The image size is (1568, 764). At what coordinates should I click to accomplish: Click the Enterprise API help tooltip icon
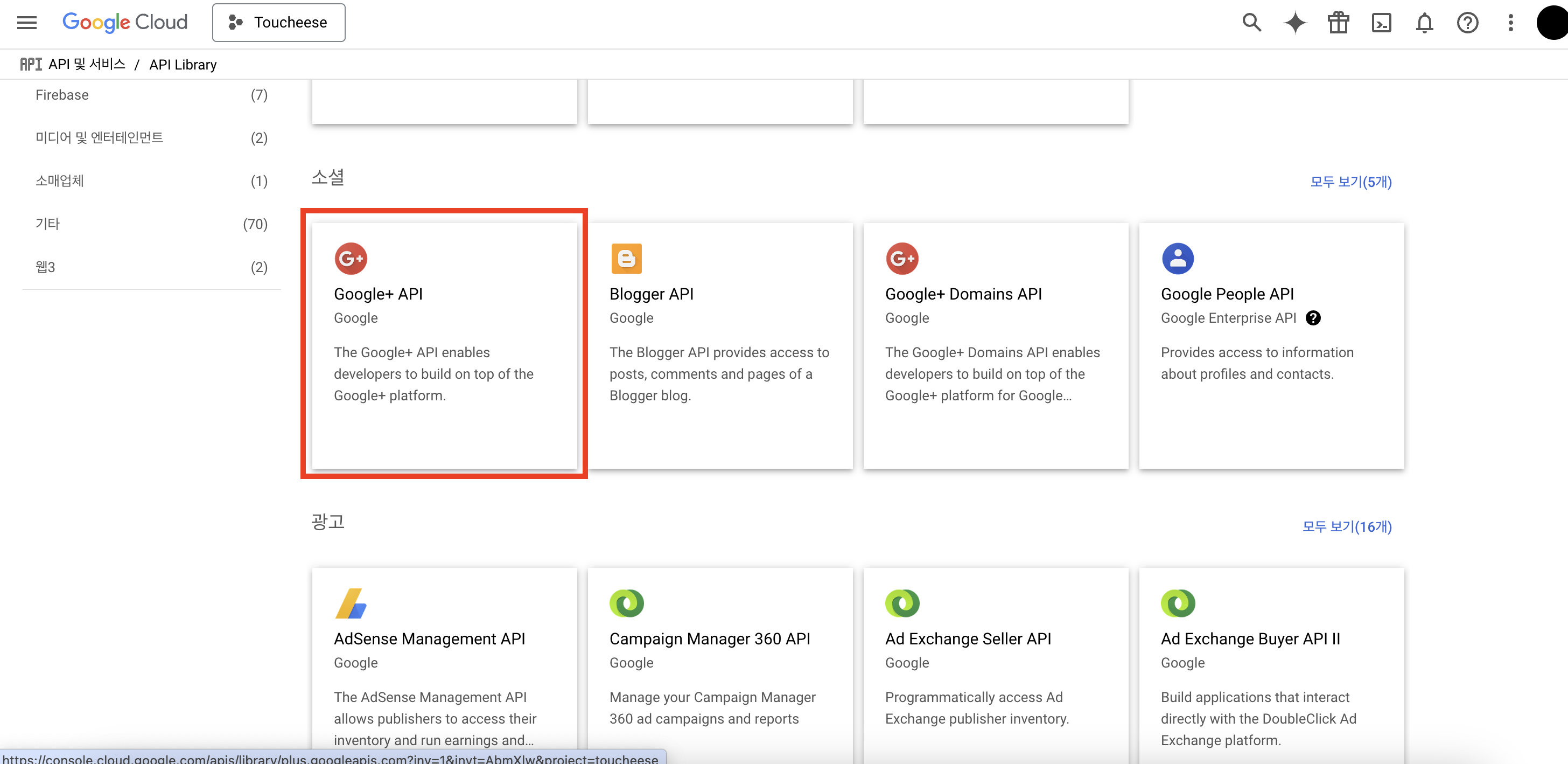[x=1313, y=318]
